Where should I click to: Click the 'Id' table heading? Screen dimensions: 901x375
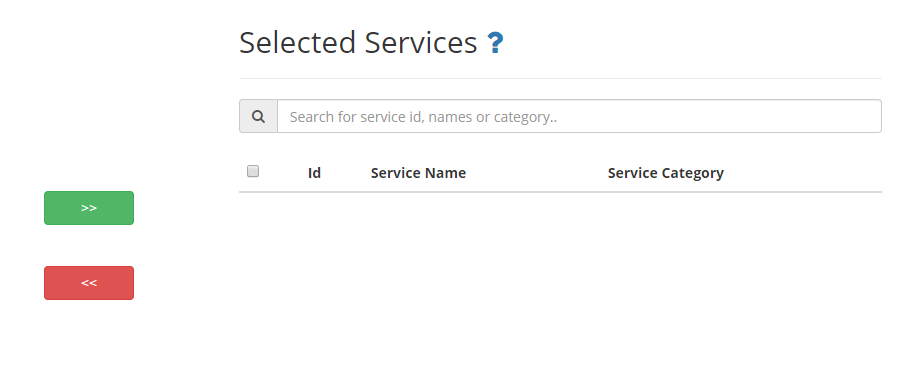(314, 173)
